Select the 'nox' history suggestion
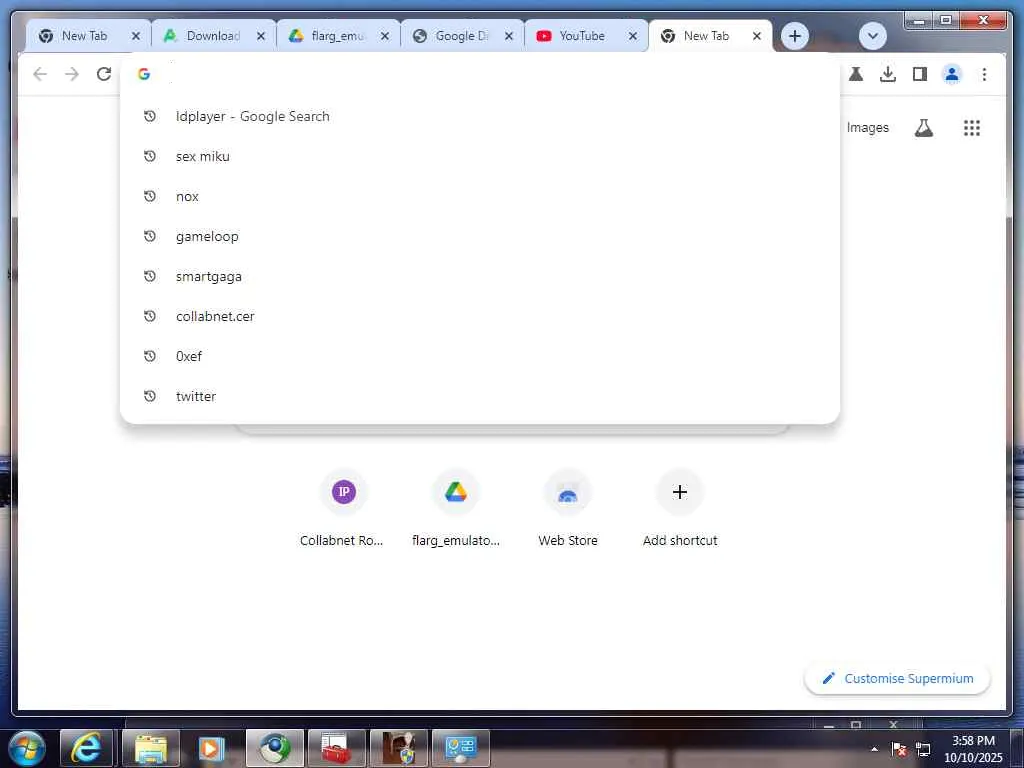 (x=480, y=196)
